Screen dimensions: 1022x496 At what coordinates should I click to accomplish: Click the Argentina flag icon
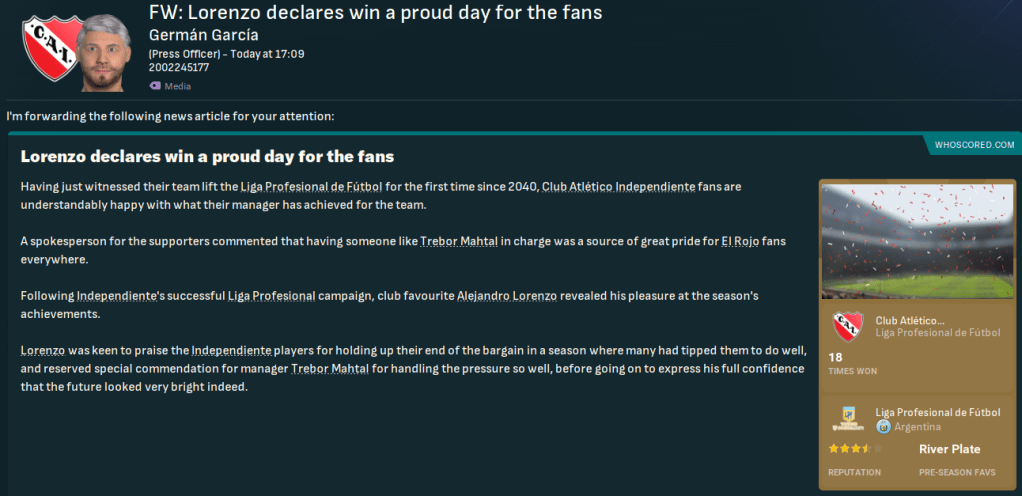coord(883,427)
